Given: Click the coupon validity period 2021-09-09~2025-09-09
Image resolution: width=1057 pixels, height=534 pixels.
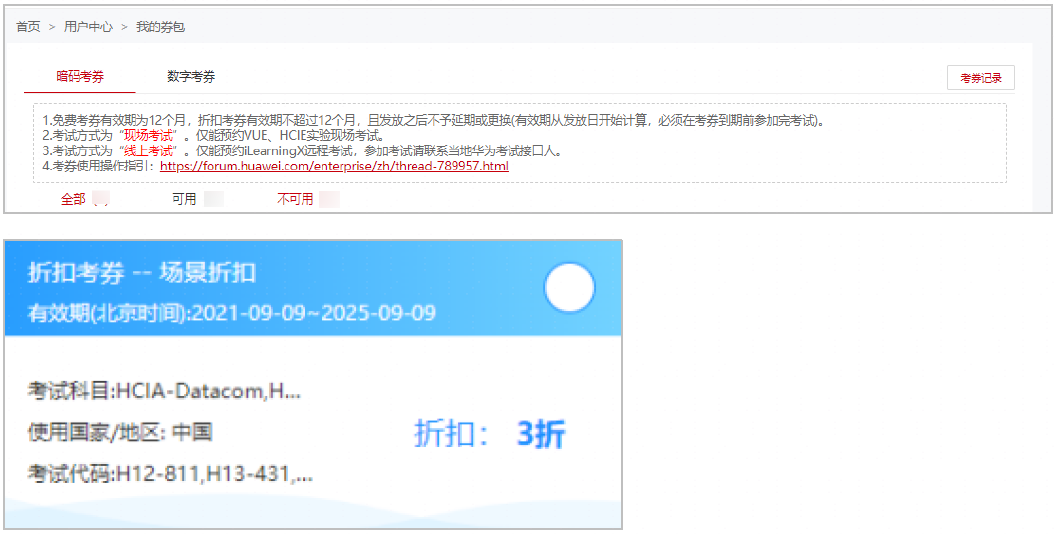Looking at the screenshot, I should [313, 313].
